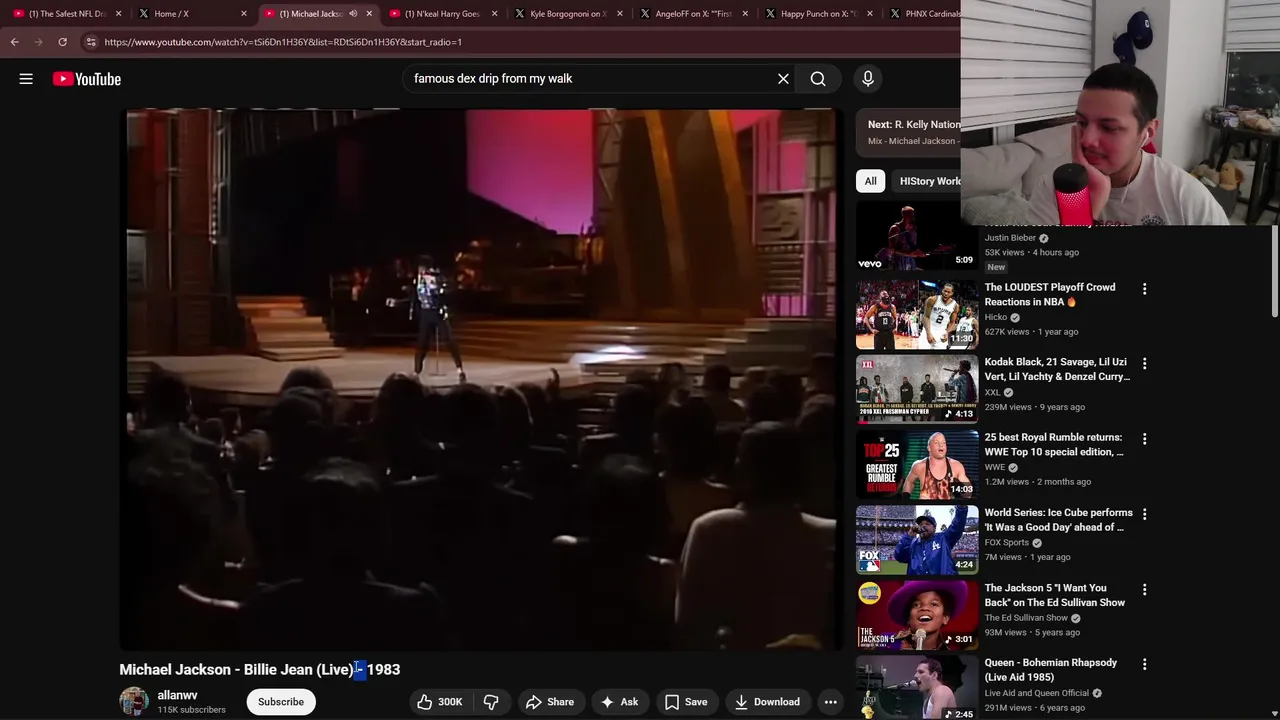Mute the Michael Jackson tab audio icon
Viewport: 1280px width, 720px height.
[x=353, y=14]
